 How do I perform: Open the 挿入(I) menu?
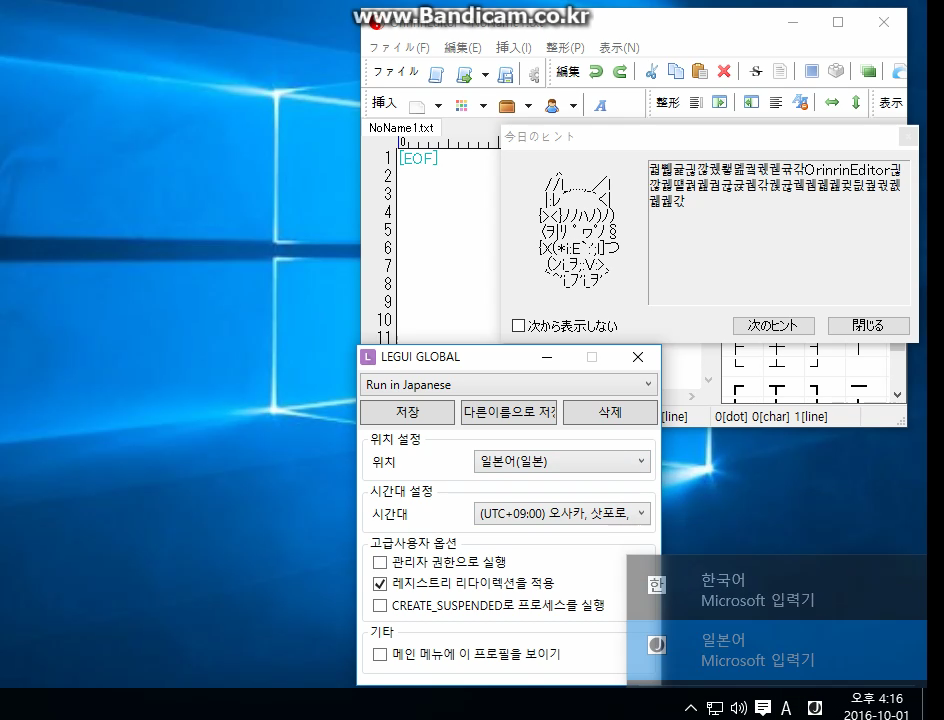[514, 48]
